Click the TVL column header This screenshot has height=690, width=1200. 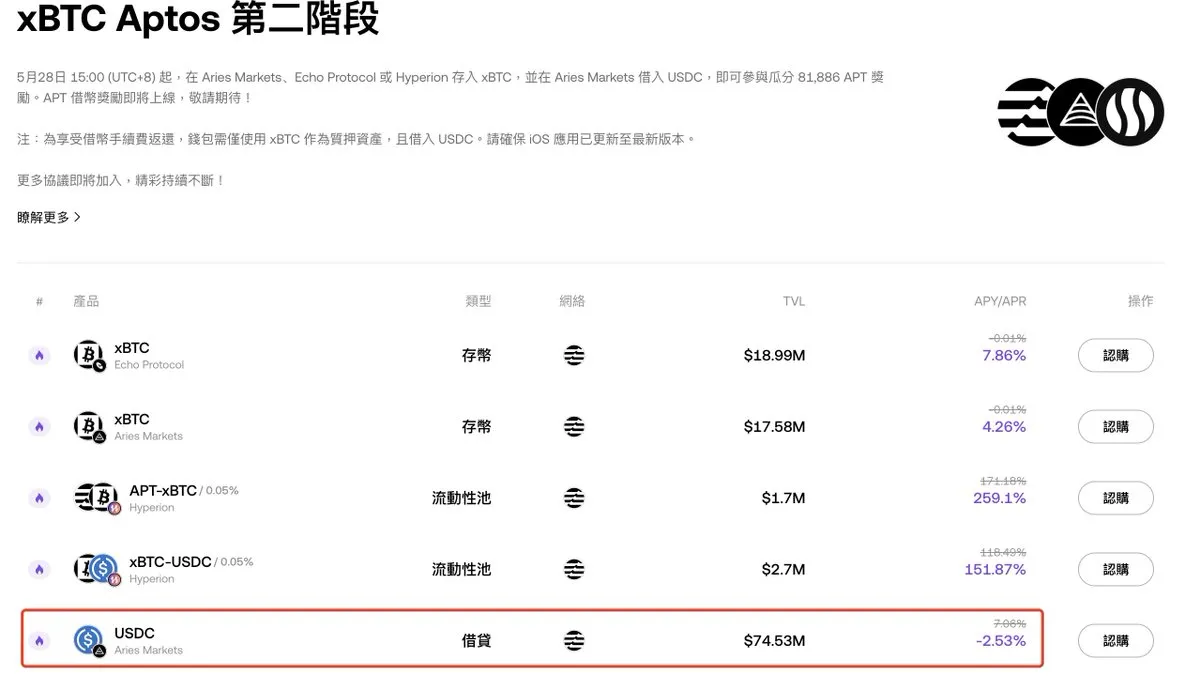(x=794, y=301)
